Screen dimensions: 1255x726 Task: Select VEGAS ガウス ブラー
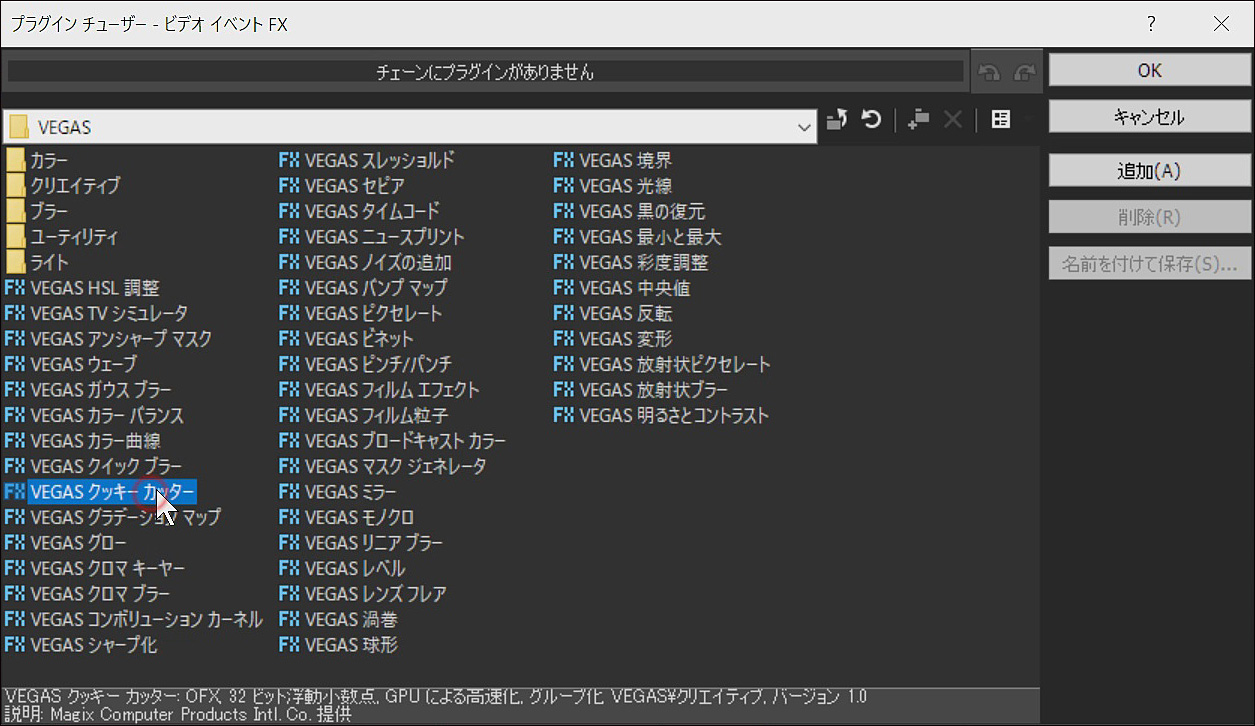click(x=88, y=390)
